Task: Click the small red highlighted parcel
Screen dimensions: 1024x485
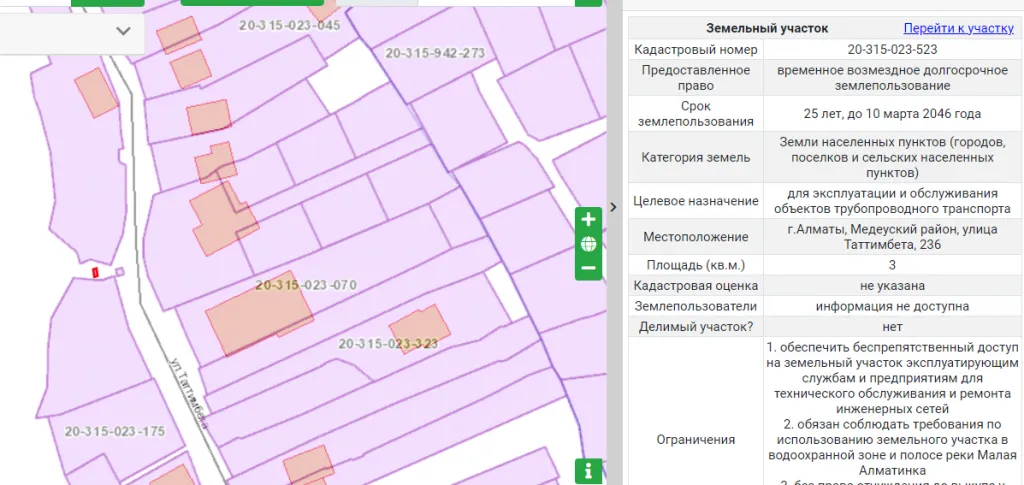Action: tap(95, 272)
